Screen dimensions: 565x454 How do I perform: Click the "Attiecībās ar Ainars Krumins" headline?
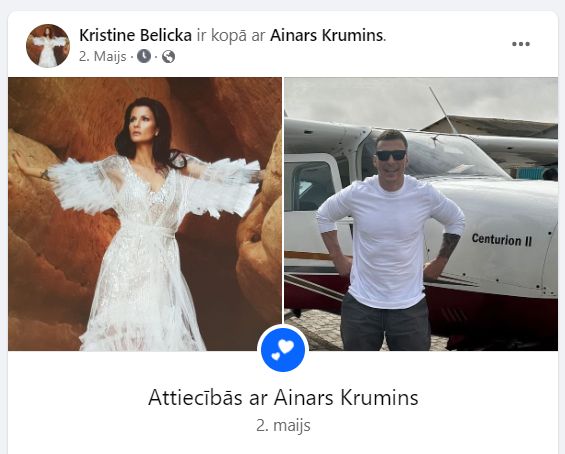[x=283, y=397]
